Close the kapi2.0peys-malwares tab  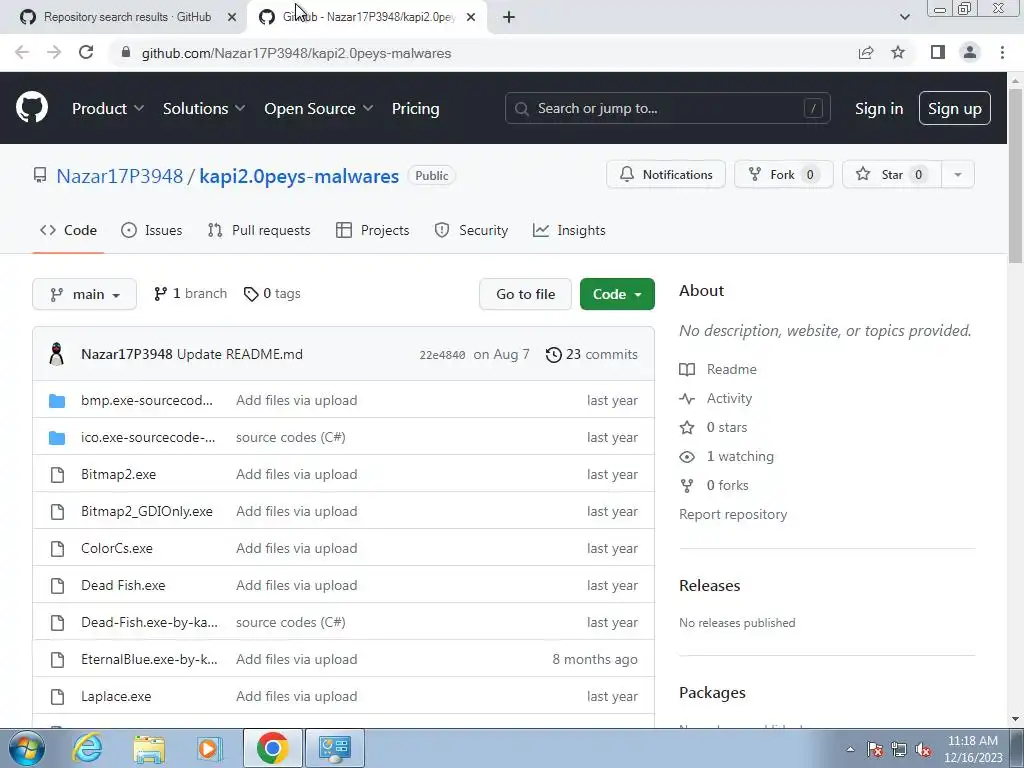pos(471,17)
